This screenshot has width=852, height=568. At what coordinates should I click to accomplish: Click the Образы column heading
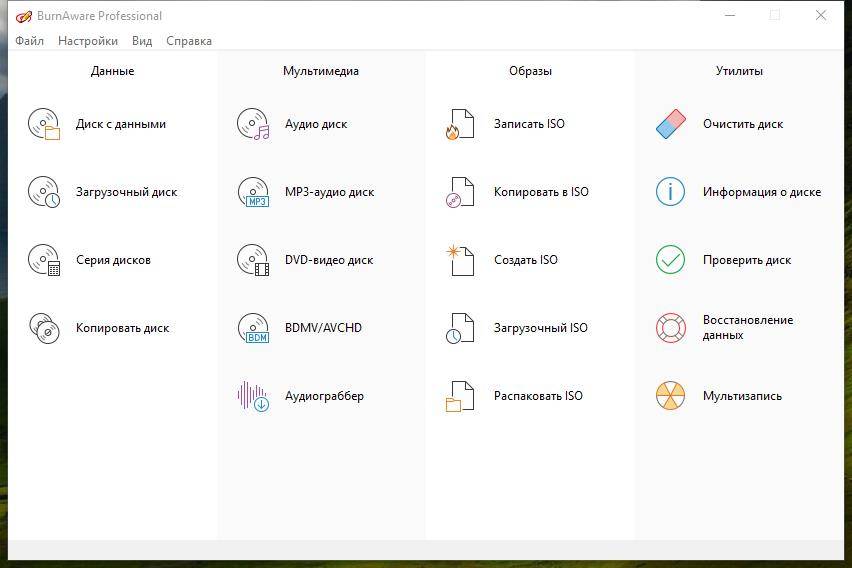pos(530,71)
